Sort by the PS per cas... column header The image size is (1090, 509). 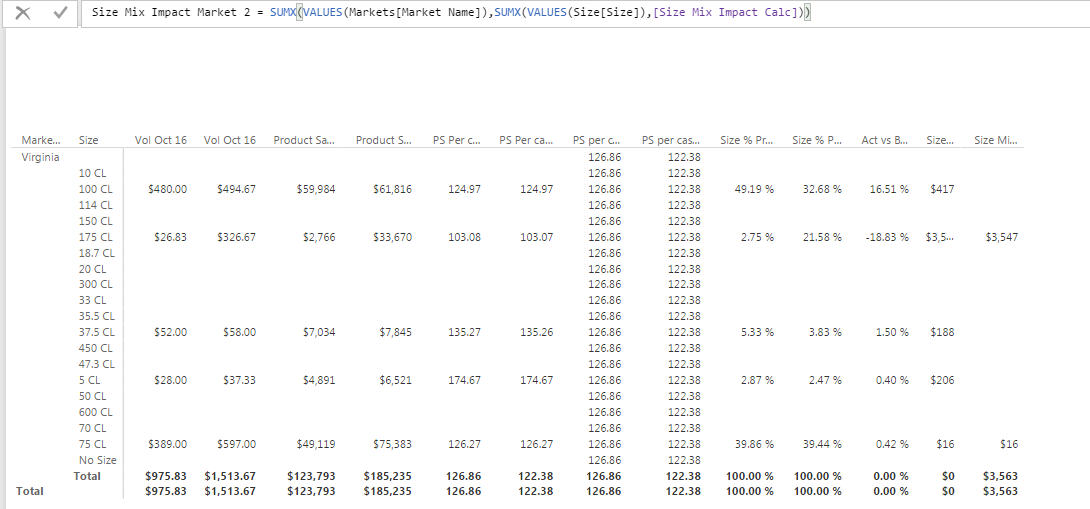point(671,140)
